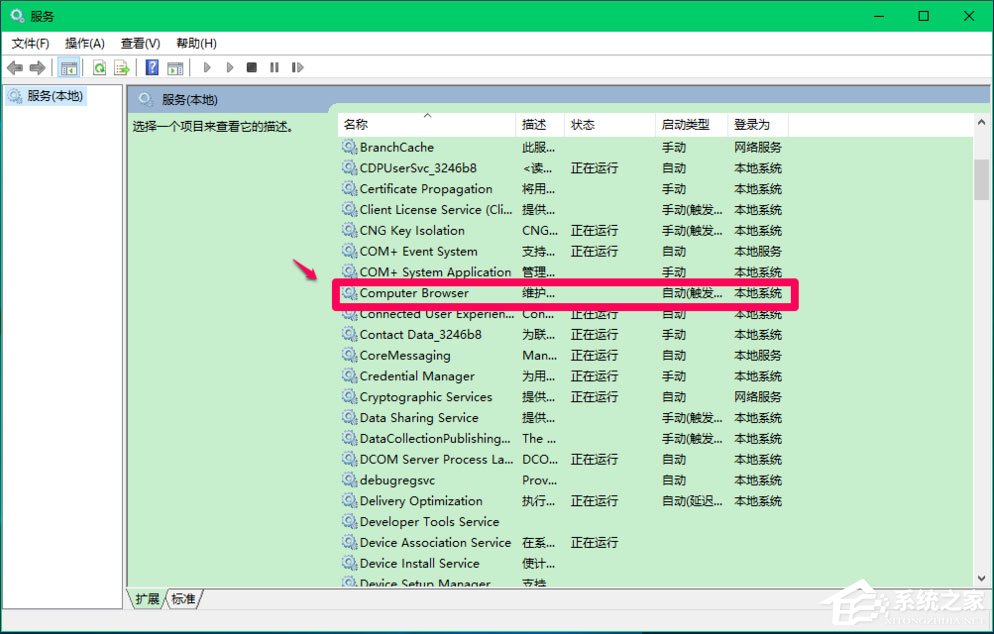Click the Refresh icon in the toolbar
This screenshot has width=994, height=634.
99,67
